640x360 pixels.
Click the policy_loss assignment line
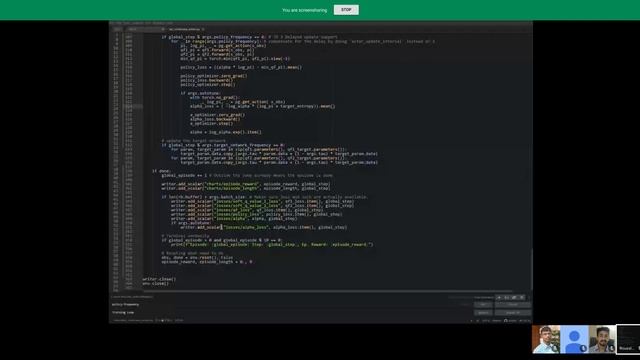click(x=241, y=67)
